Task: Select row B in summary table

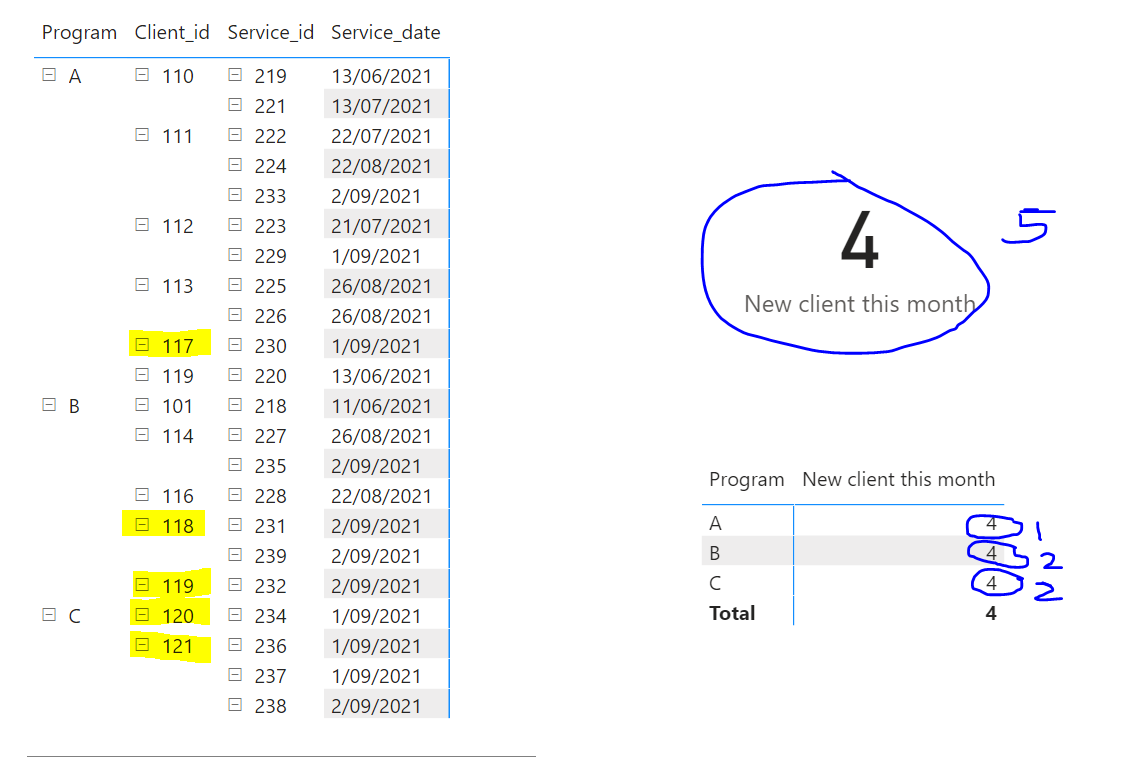Action: tap(853, 553)
